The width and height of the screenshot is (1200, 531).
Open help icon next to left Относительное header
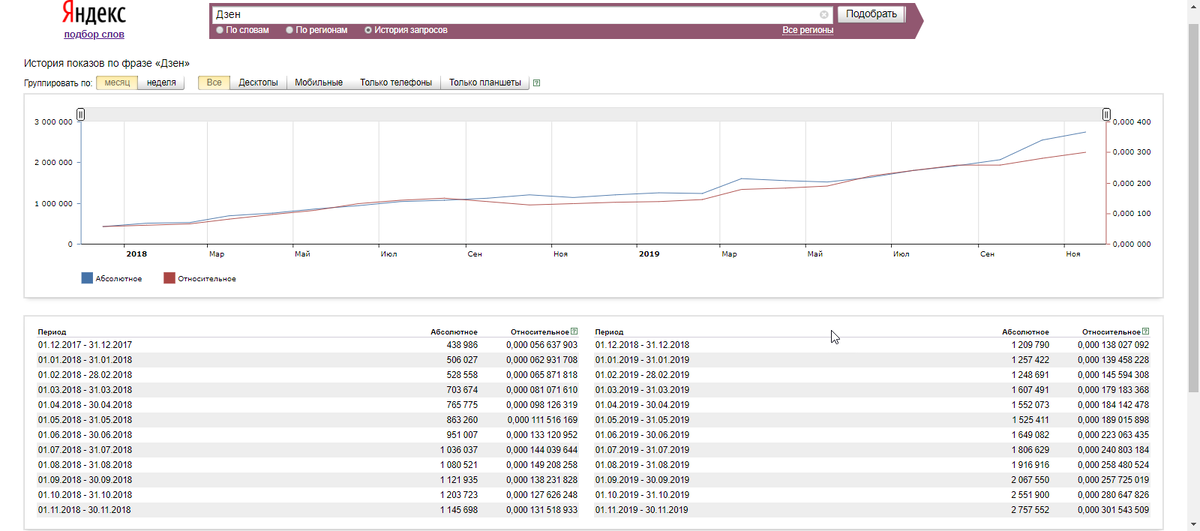pyautogui.click(x=575, y=331)
